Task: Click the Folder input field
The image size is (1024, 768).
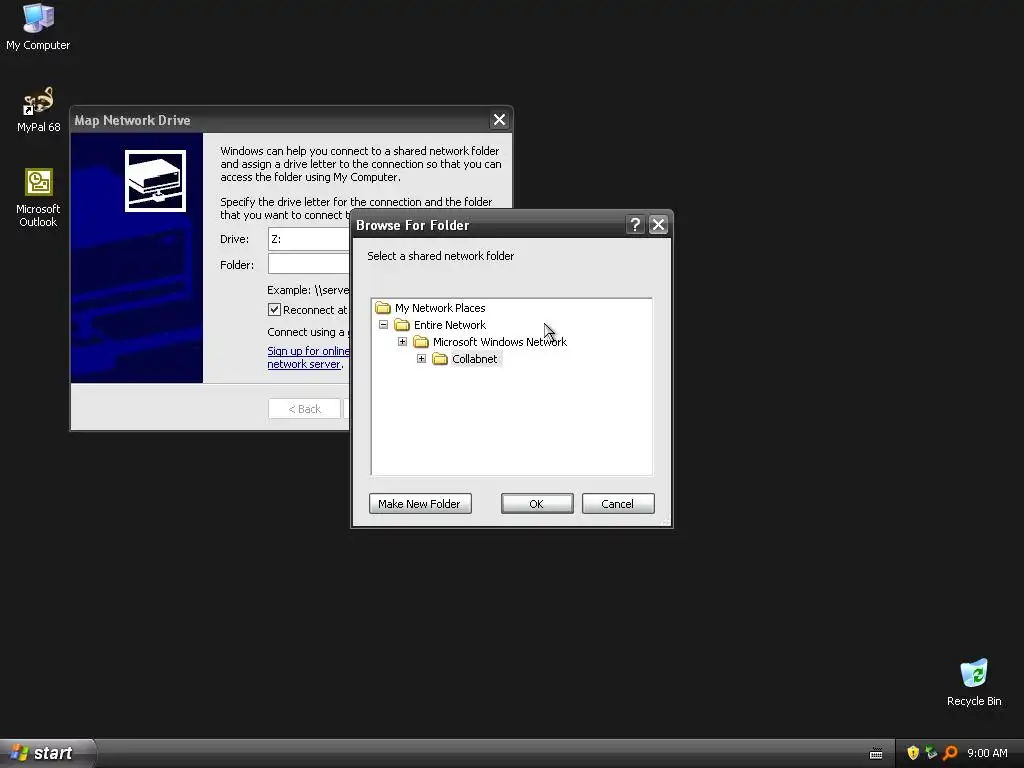Action: pos(309,264)
